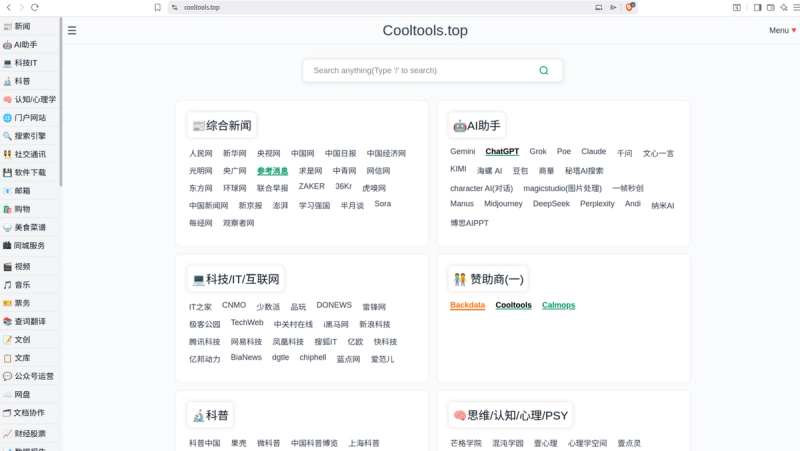Click the search magnifier icon in search box
The image size is (800, 451).
tap(544, 70)
